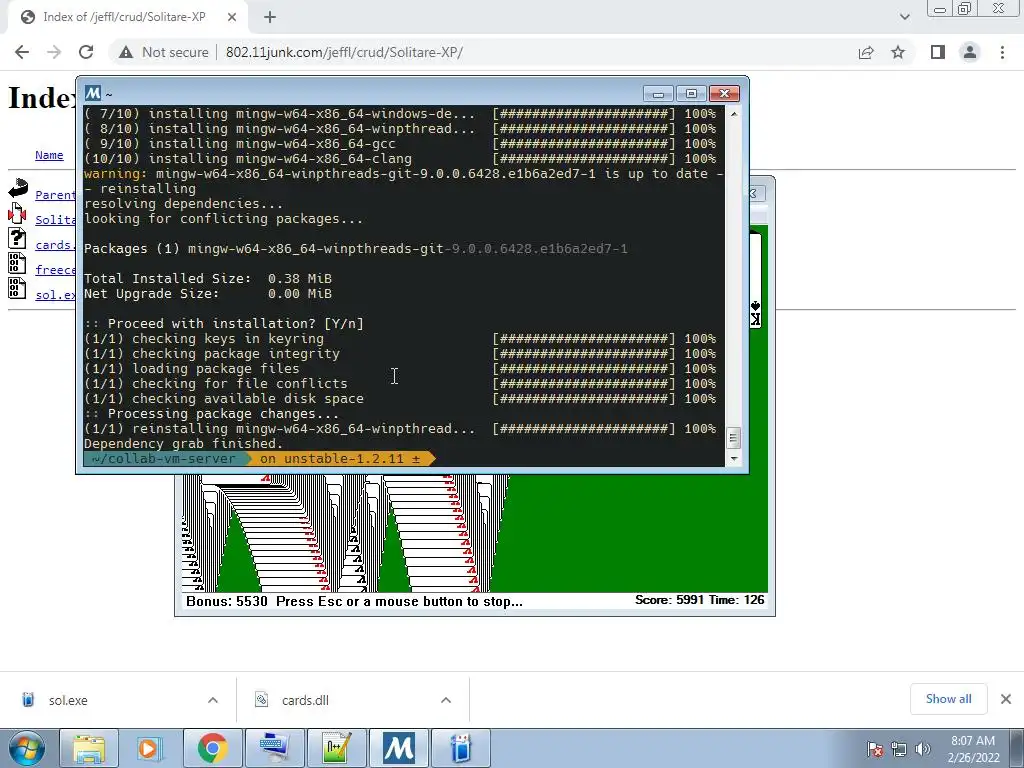The image size is (1024, 768).
Task: Open the freecell file link
Action: [x=56, y=270]
